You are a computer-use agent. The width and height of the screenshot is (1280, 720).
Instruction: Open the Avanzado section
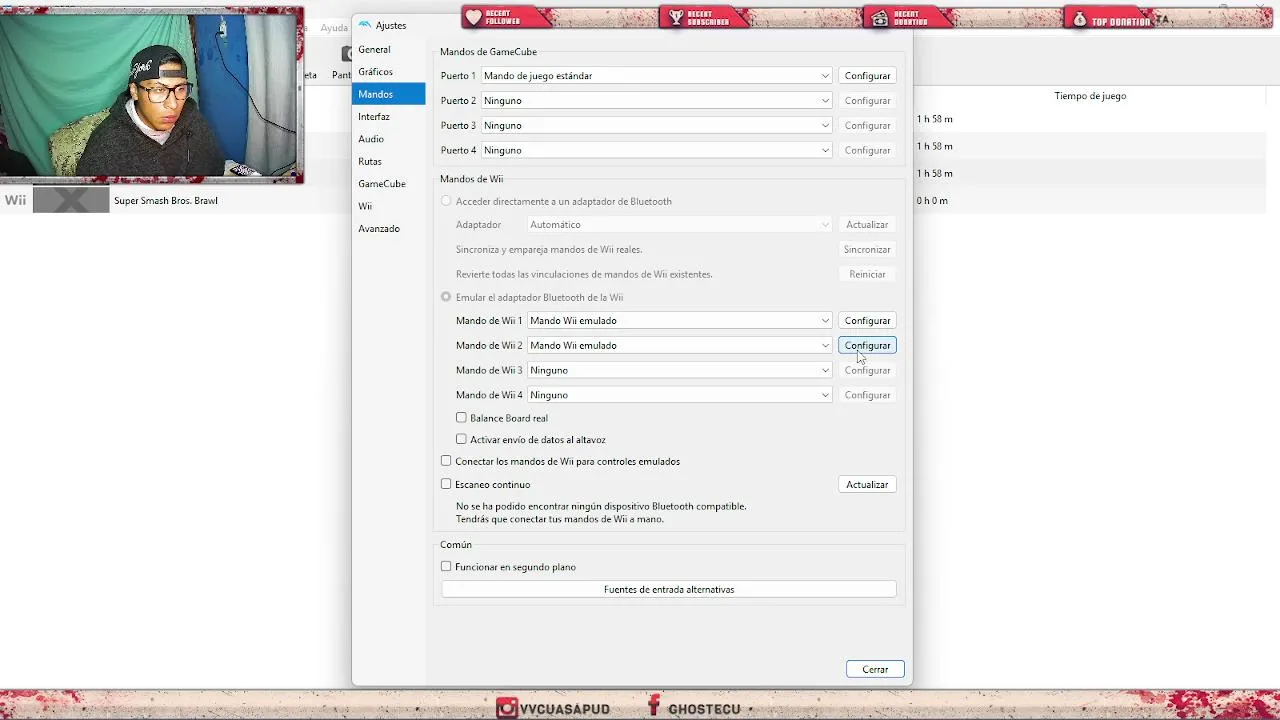389,229
